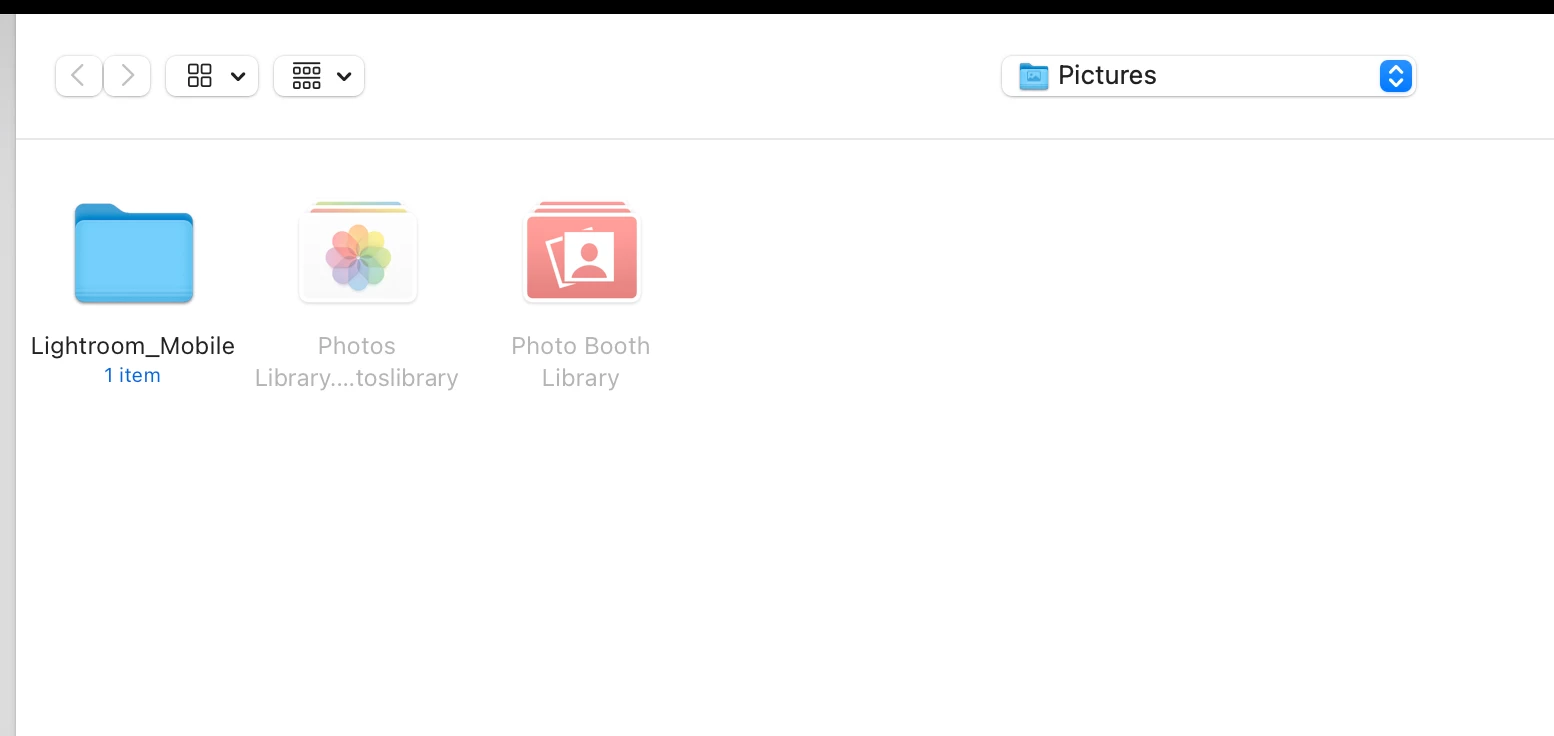
Task: Select the Photos Library icon
Action: click(358, 252)
